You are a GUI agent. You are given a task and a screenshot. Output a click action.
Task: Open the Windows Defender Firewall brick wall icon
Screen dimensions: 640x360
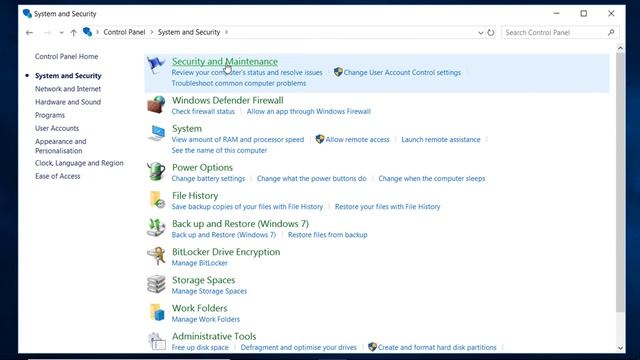tap(156, 104)
